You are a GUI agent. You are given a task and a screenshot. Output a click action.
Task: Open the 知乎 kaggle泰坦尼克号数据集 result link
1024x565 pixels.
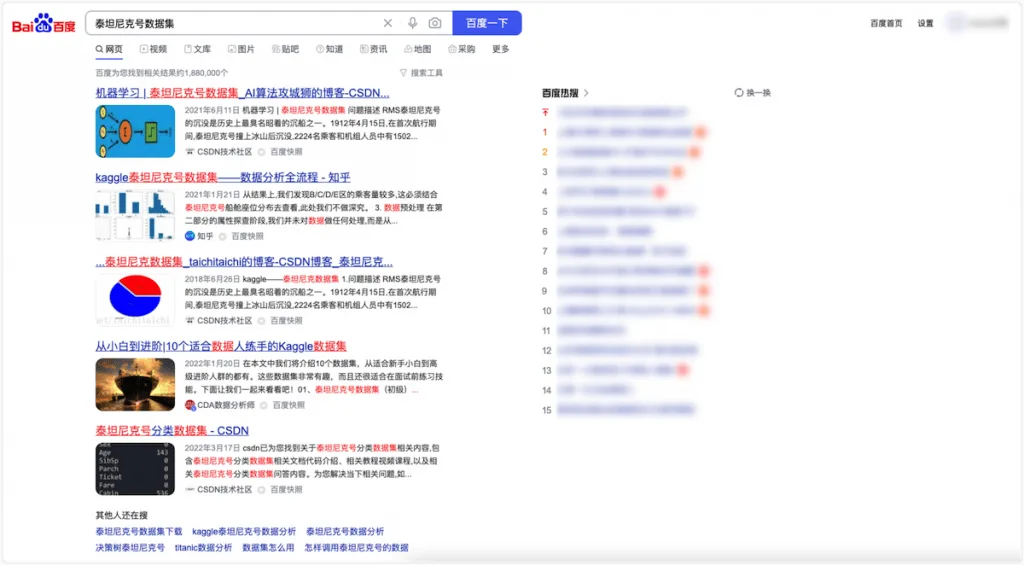223,177
